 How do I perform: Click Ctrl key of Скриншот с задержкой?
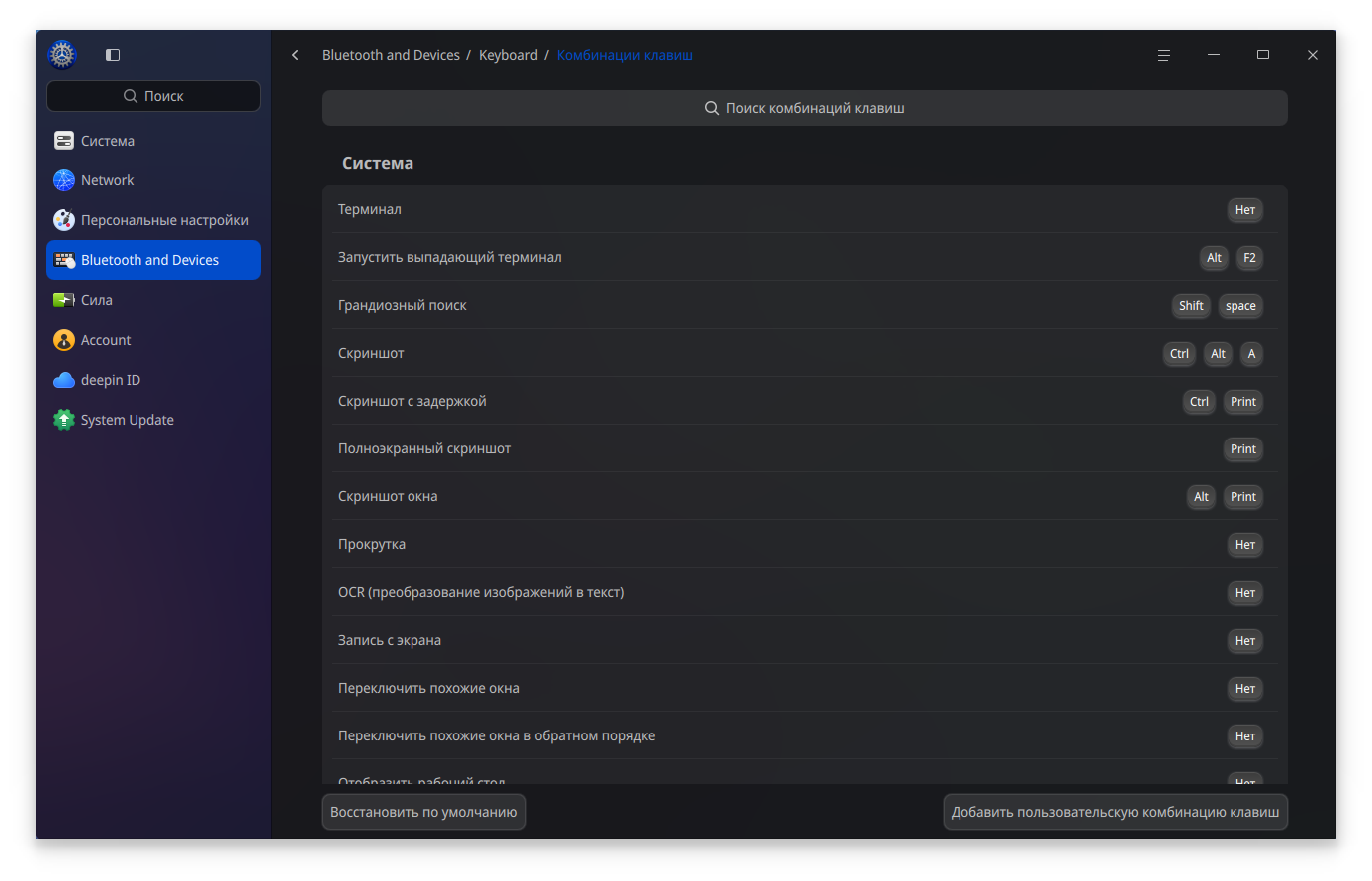pyautogui.click(x=1199, y=402)
